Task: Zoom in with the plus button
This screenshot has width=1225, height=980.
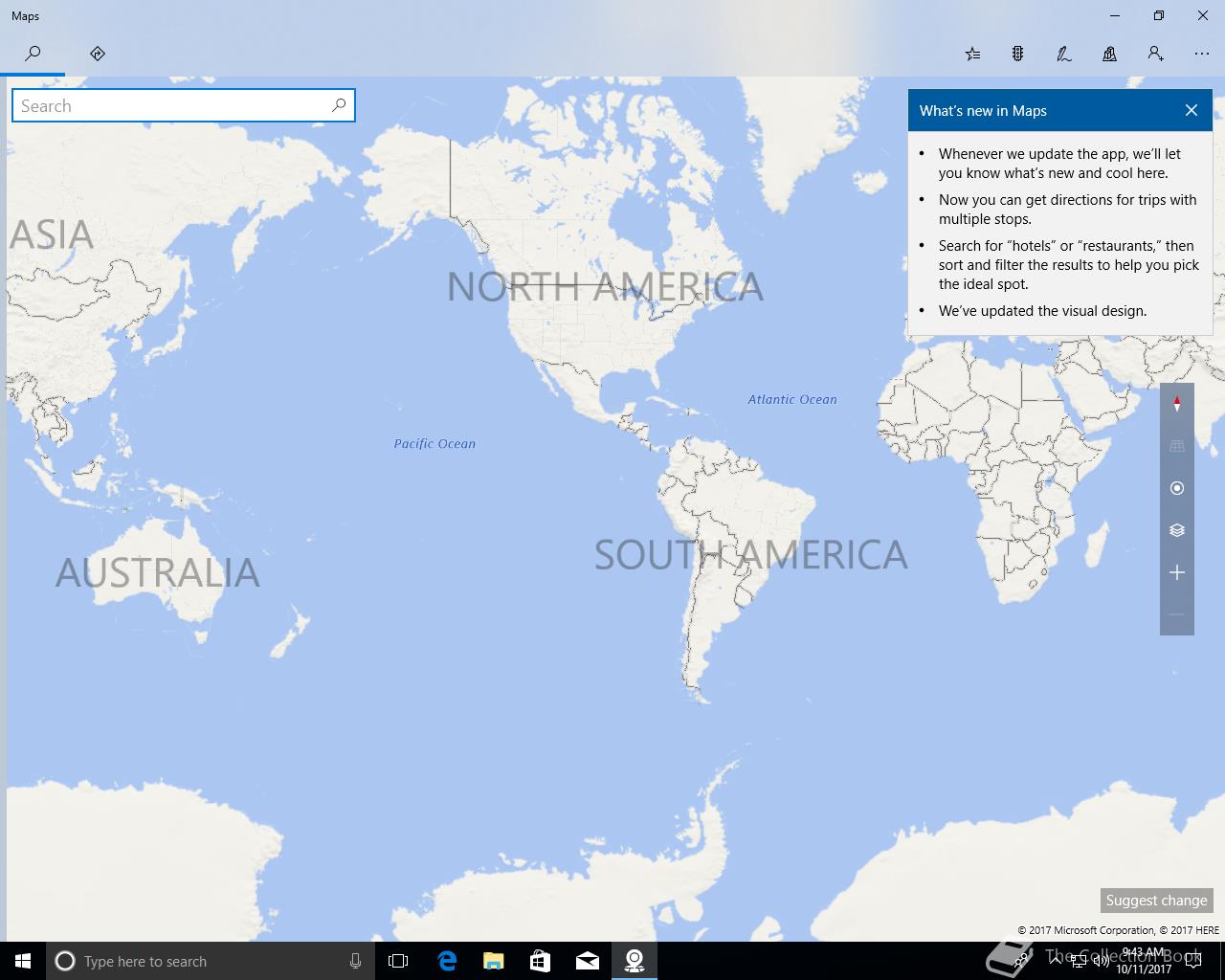Action: point(1177,572)
